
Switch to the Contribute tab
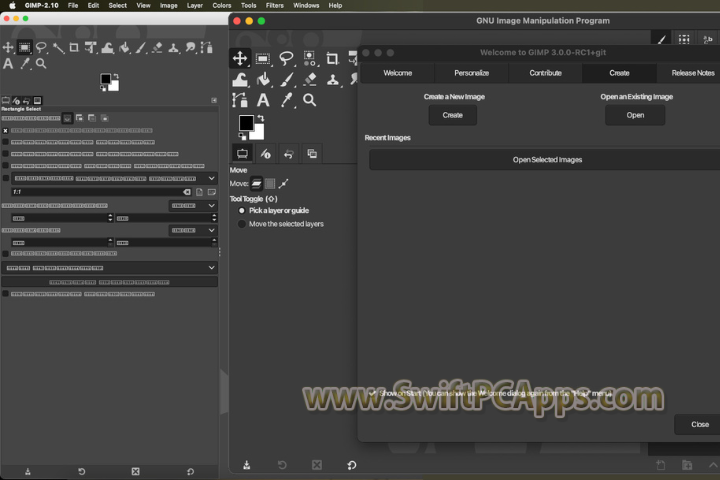coord(546,73)
